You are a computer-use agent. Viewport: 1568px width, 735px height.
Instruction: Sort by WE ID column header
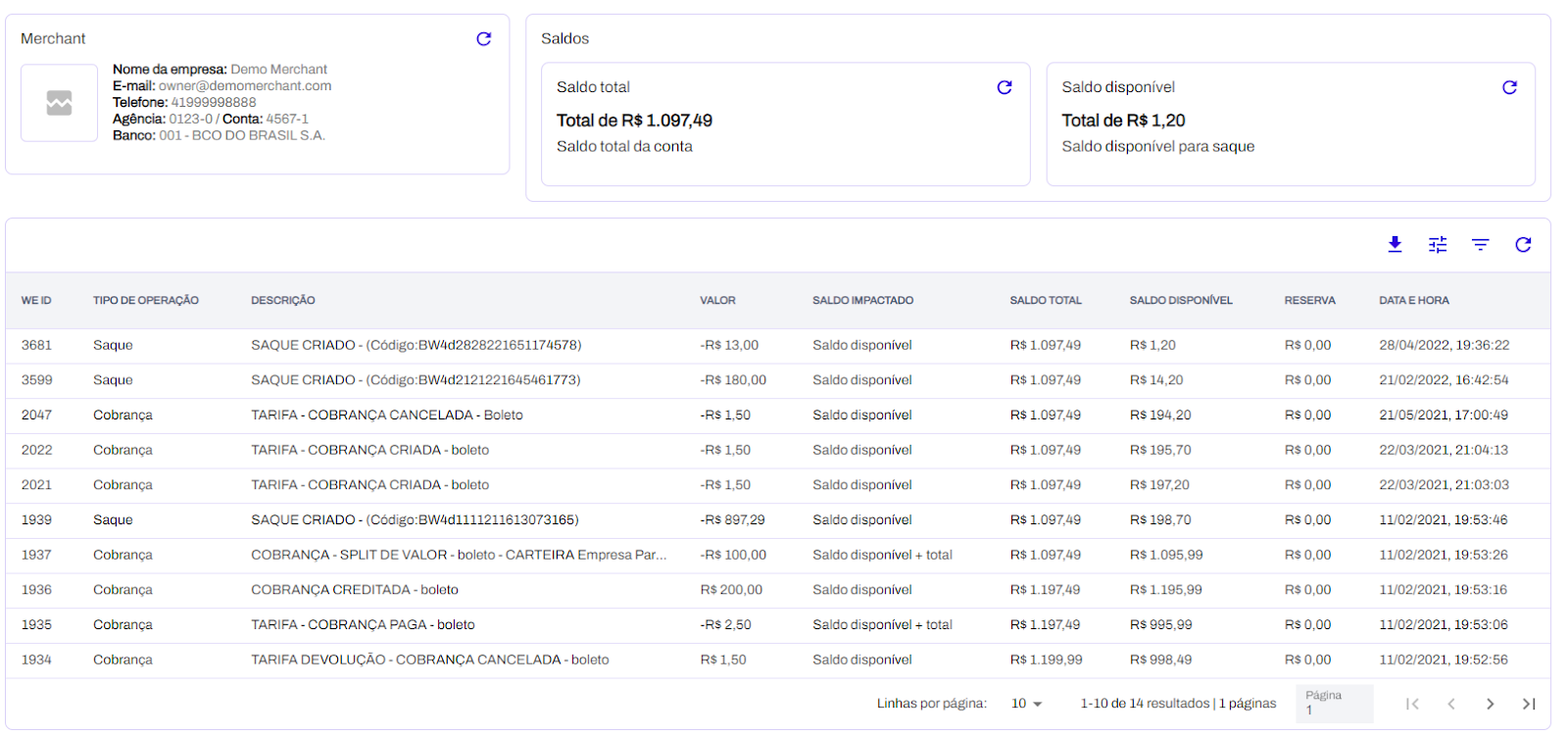36,301
